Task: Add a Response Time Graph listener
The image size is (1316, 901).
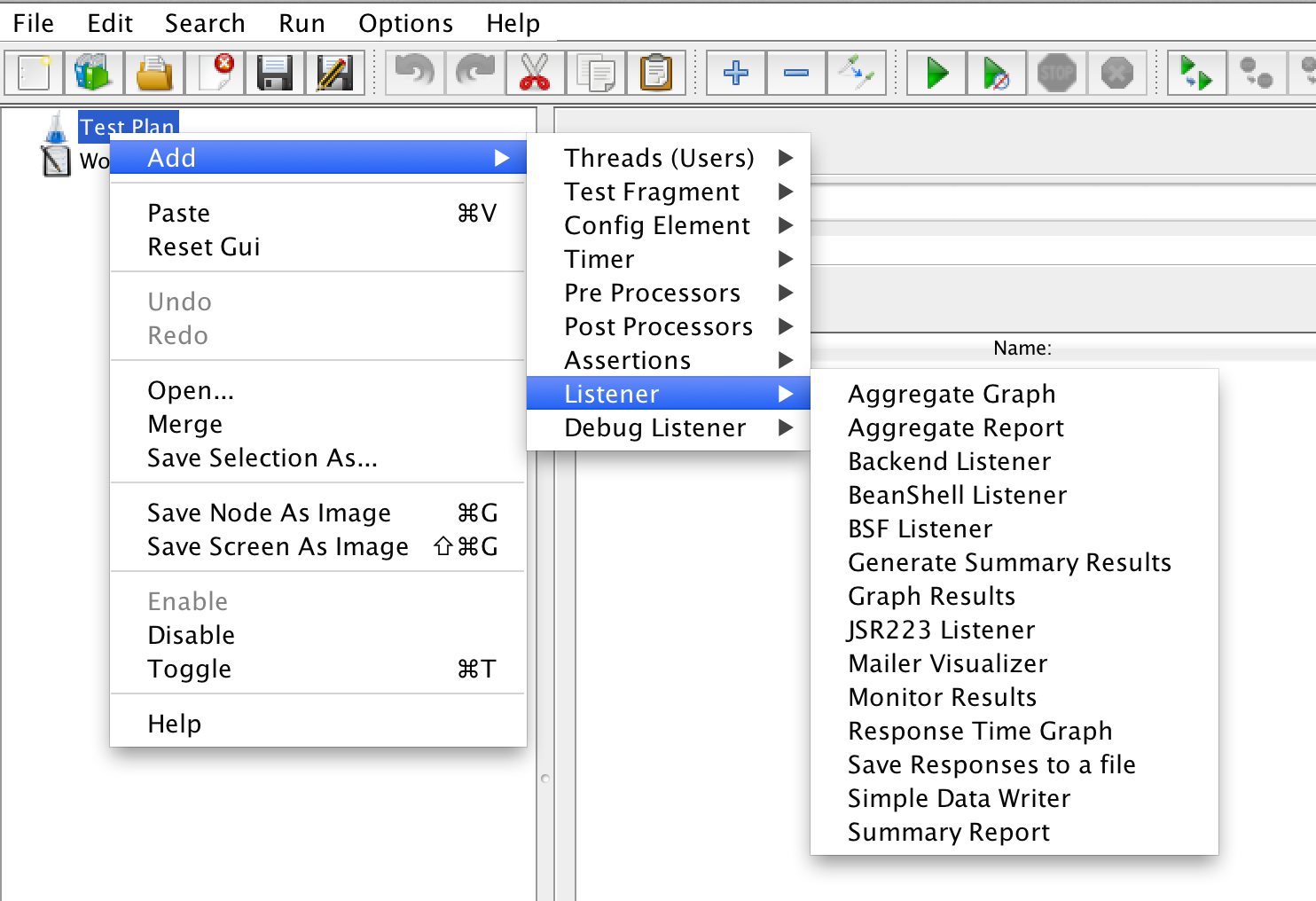Action: pyautogui.click(x=979, y=731)
